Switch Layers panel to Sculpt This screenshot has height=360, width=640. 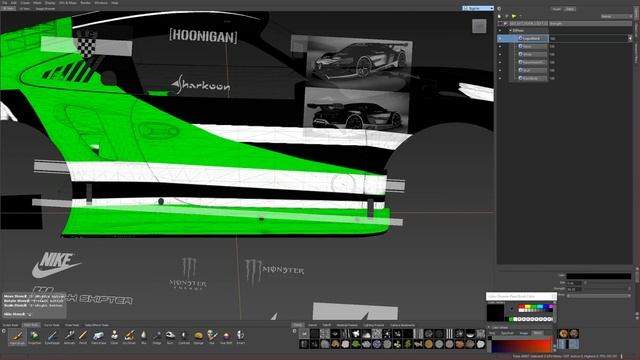(556, 9)
